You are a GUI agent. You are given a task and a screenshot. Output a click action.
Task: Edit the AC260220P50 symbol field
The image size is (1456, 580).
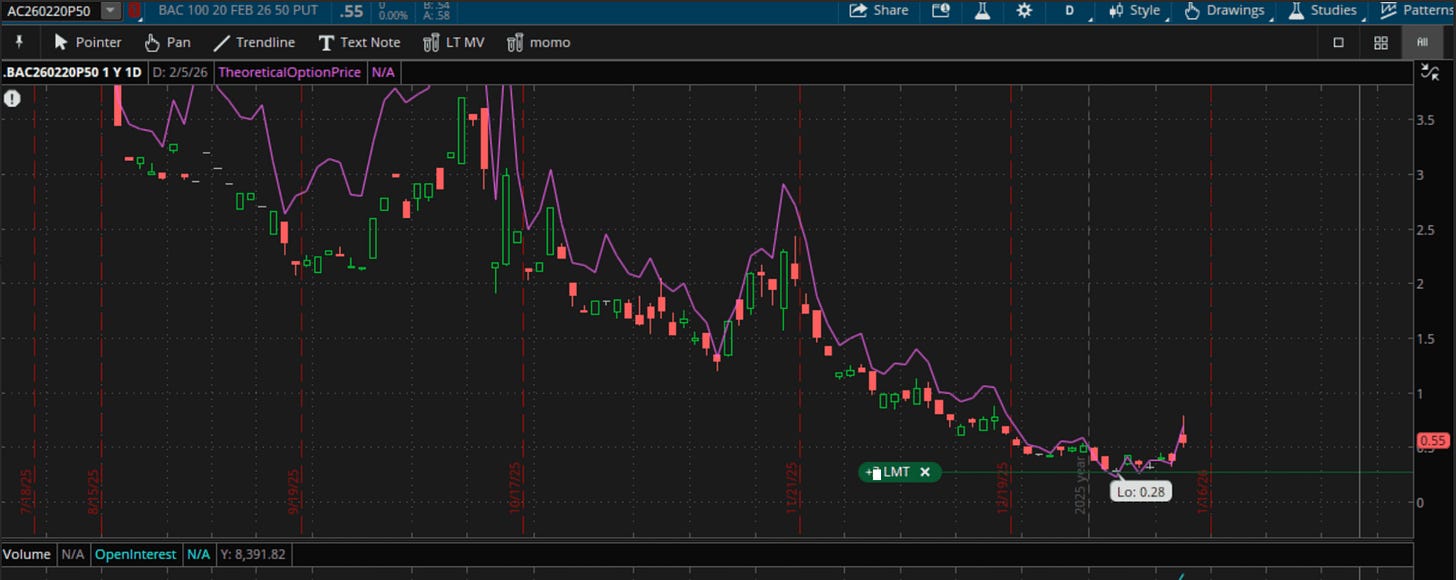50,10
